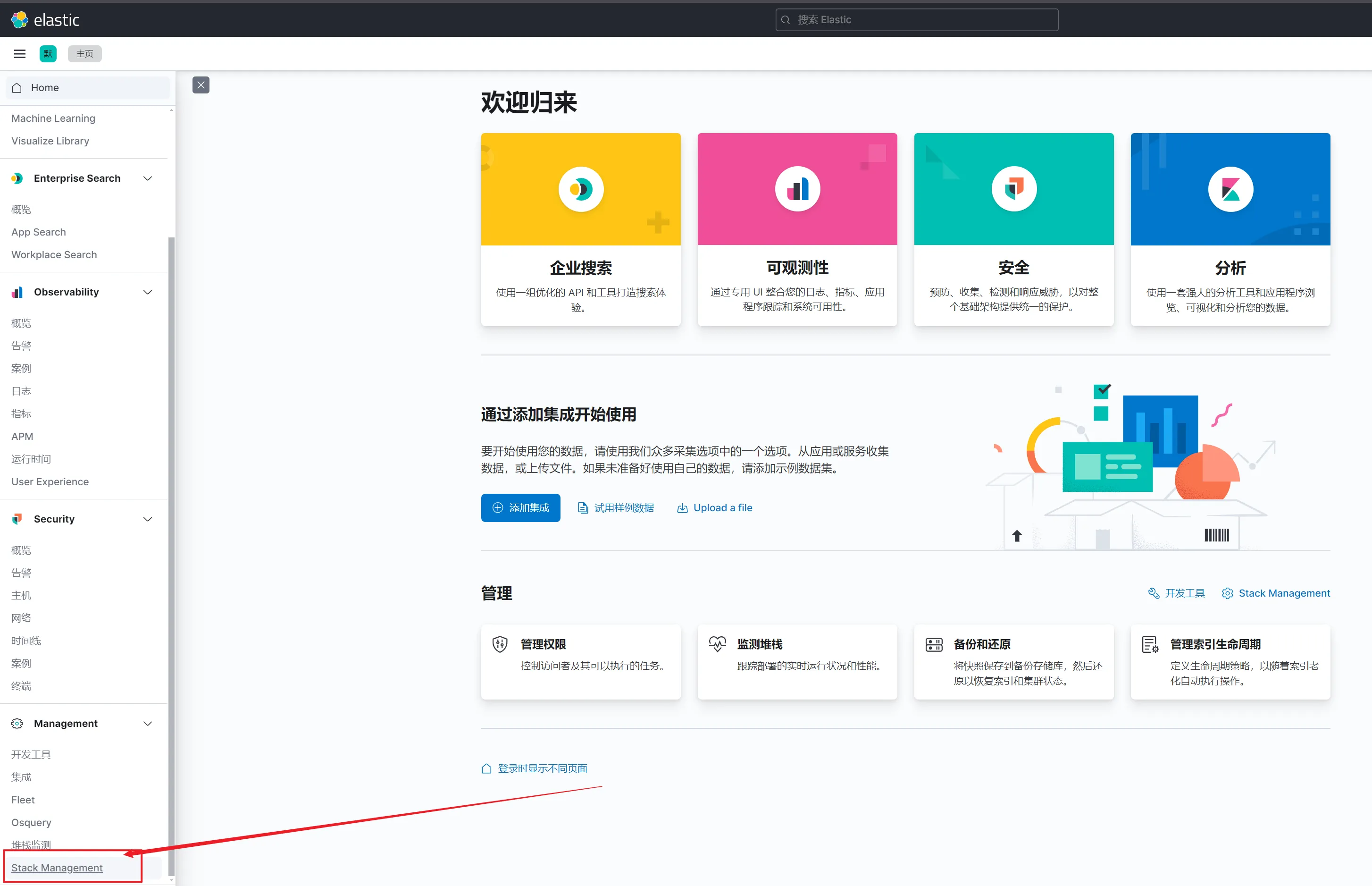Image resolution: width=1372 pixels, height=886 pixels.
Task: Collapse the Management nav section
Action: coord(148,723)
